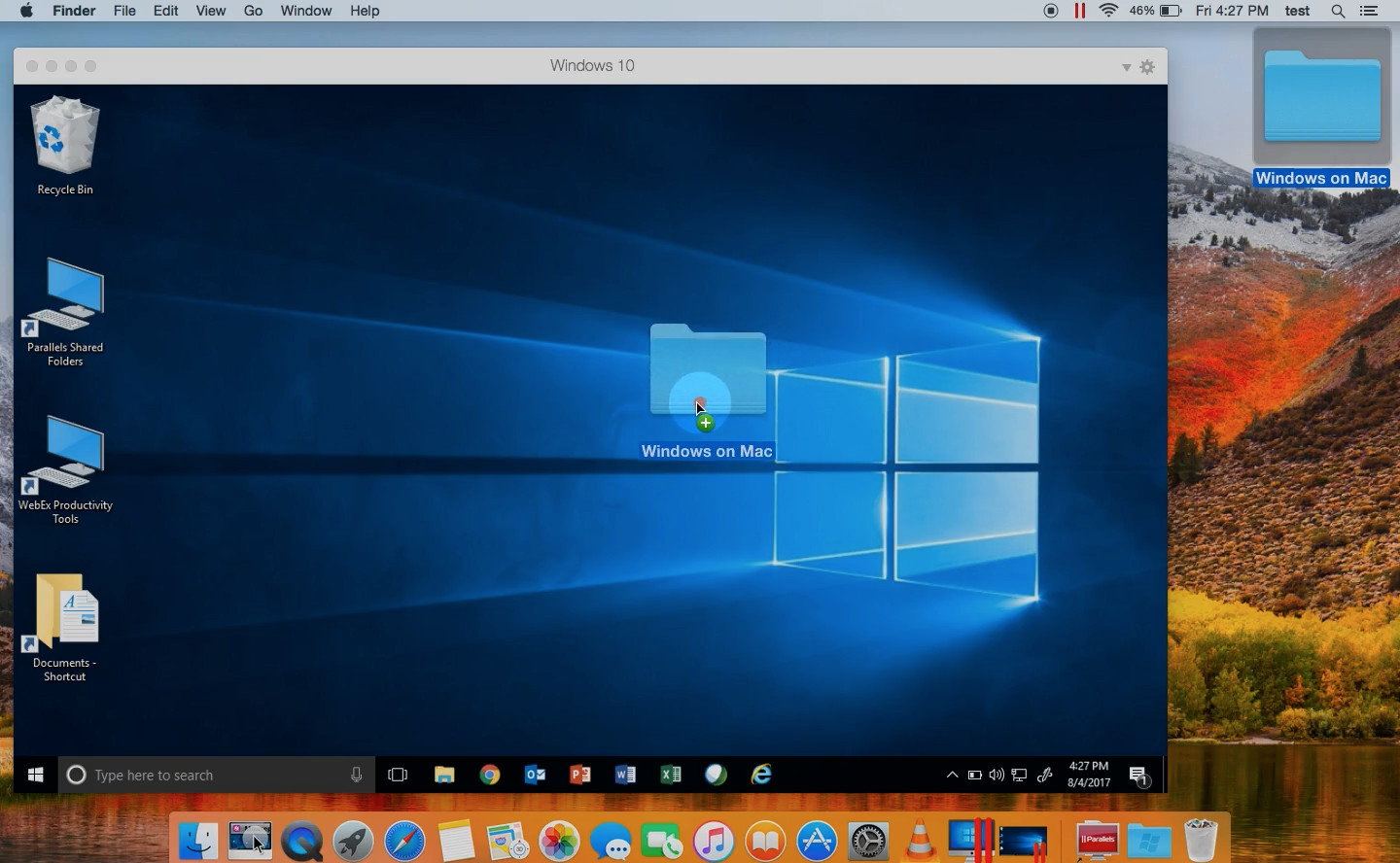This screenshot has height=863, width=1400.
Task: Click Windows clock showing 4:27 PM
Action: 1089,775
